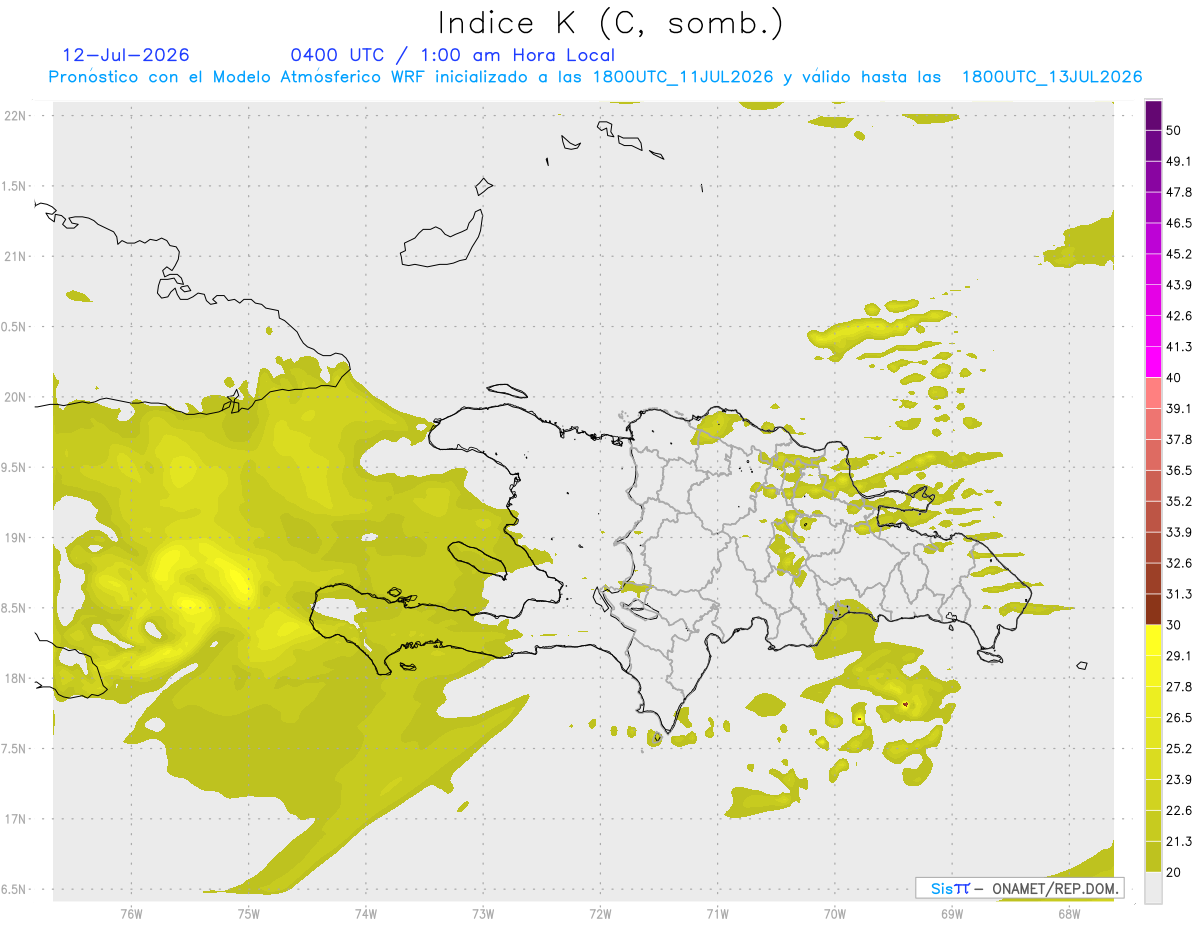Click the '21N' latitude label

17,257
